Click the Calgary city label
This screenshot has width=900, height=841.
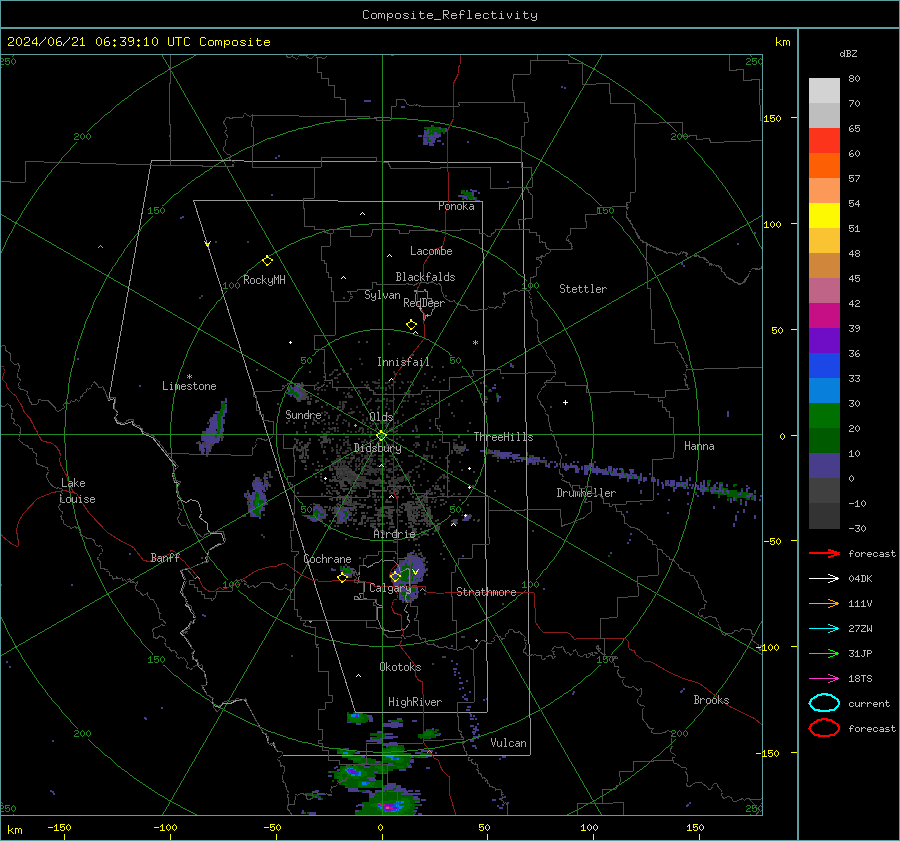pos(390,588)
